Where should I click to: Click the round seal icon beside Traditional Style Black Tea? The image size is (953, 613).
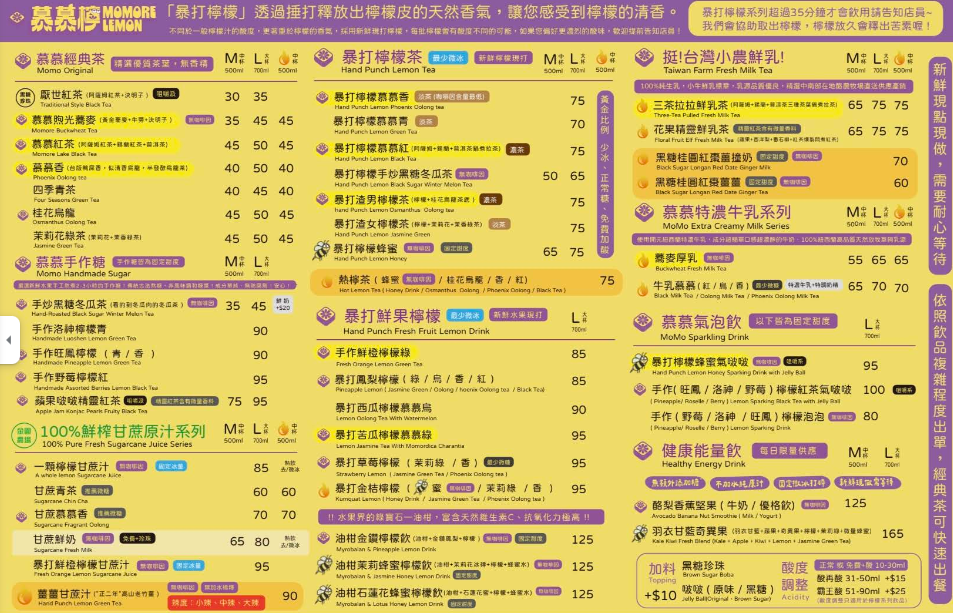25,97
